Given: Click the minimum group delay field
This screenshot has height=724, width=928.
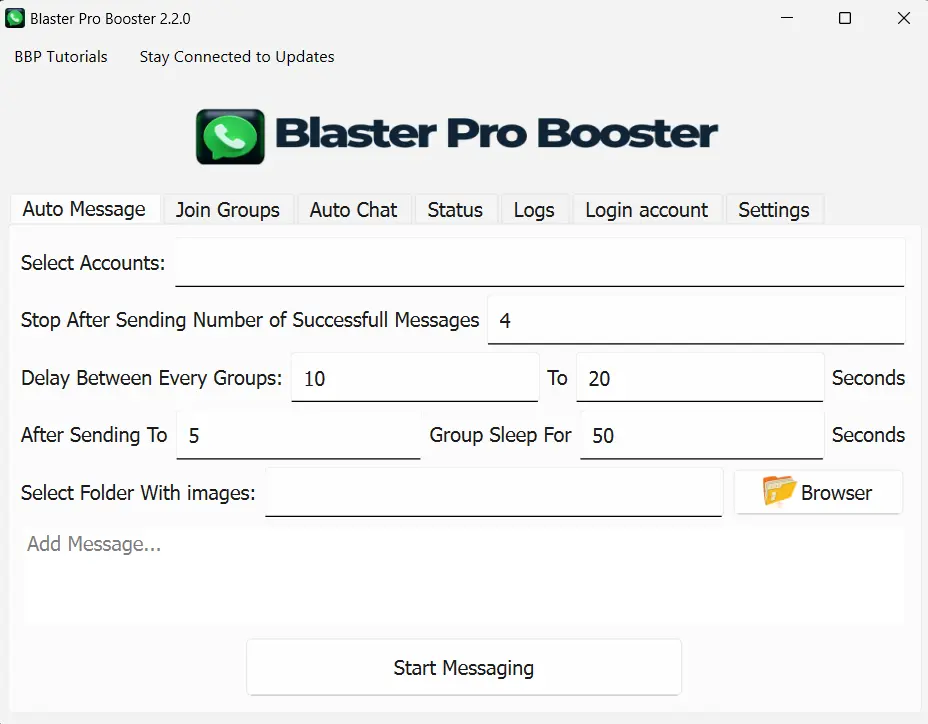Looking at the screenshot, I should coord(414,378).
